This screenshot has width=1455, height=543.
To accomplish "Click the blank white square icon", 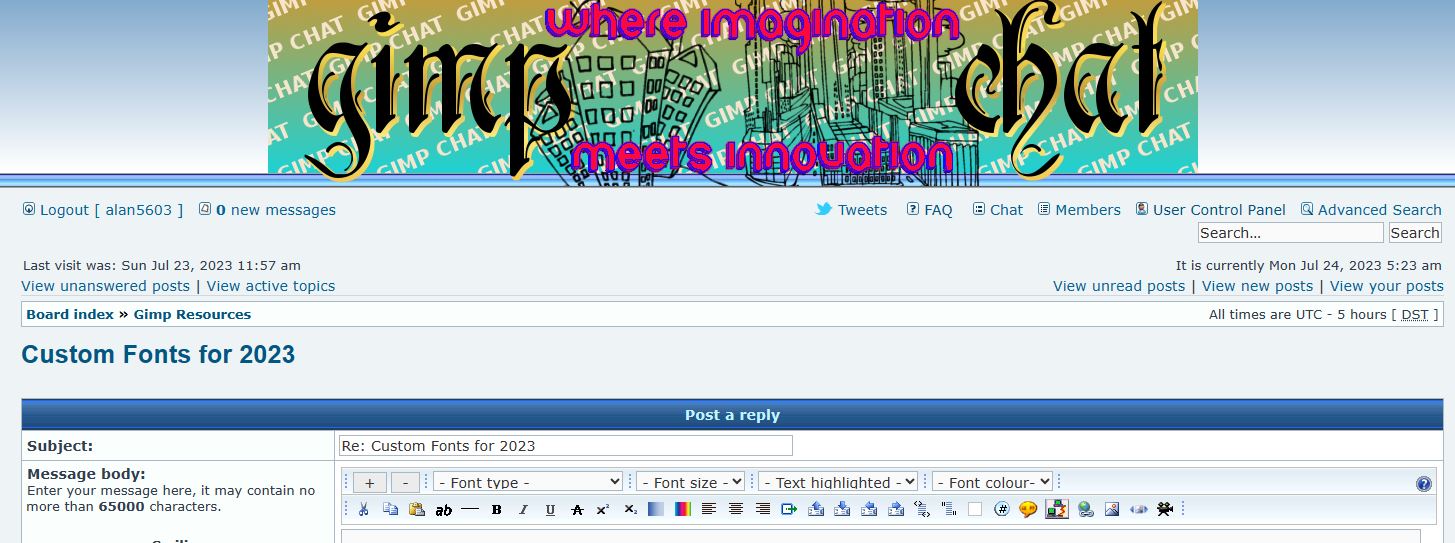I will pyautogui.click(x=975, y=509).
